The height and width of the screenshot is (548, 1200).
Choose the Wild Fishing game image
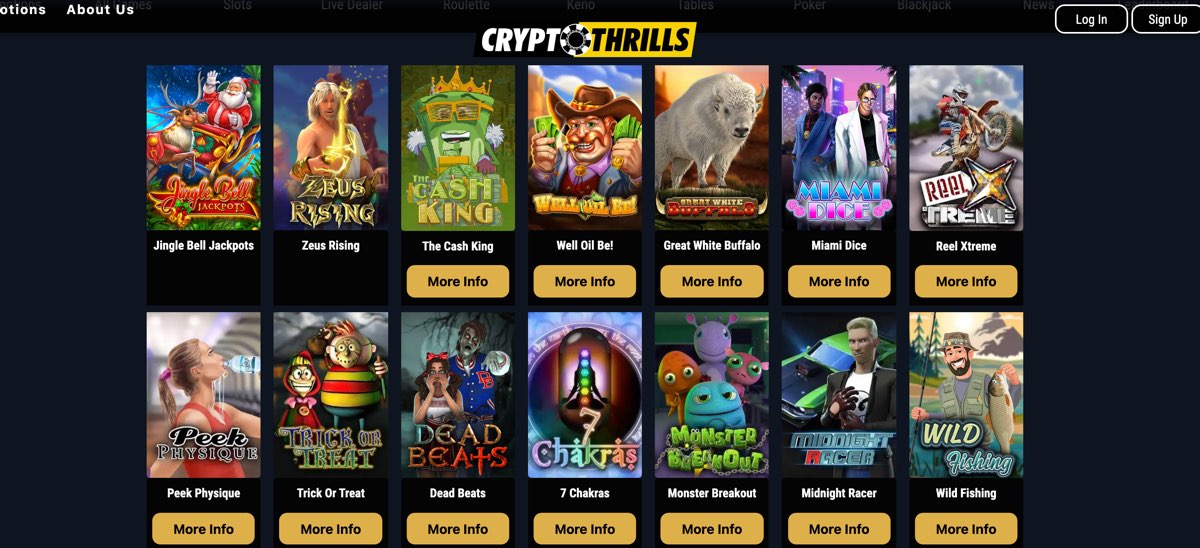966,395
